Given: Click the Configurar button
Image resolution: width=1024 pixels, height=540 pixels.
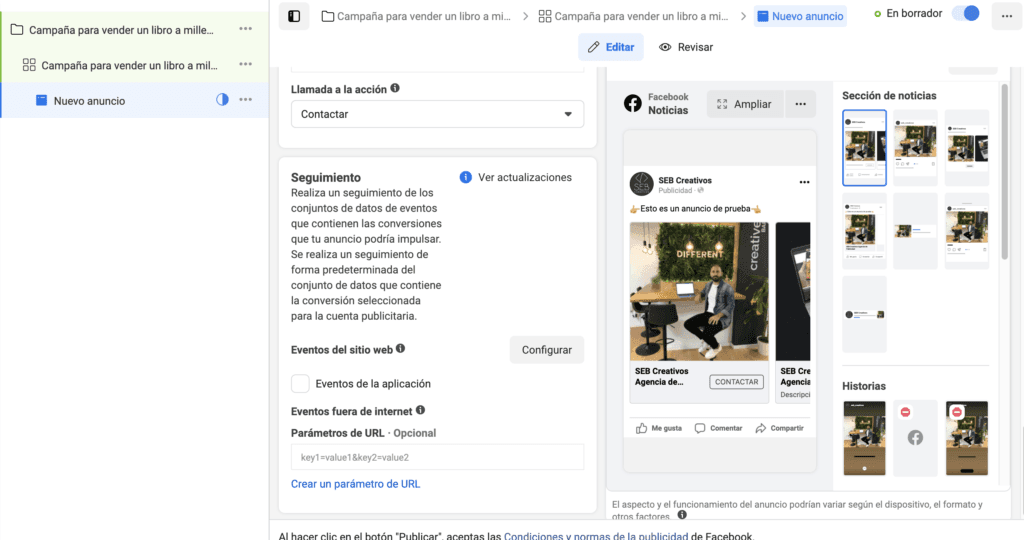Looking at the screenshot, I should 546,350.
